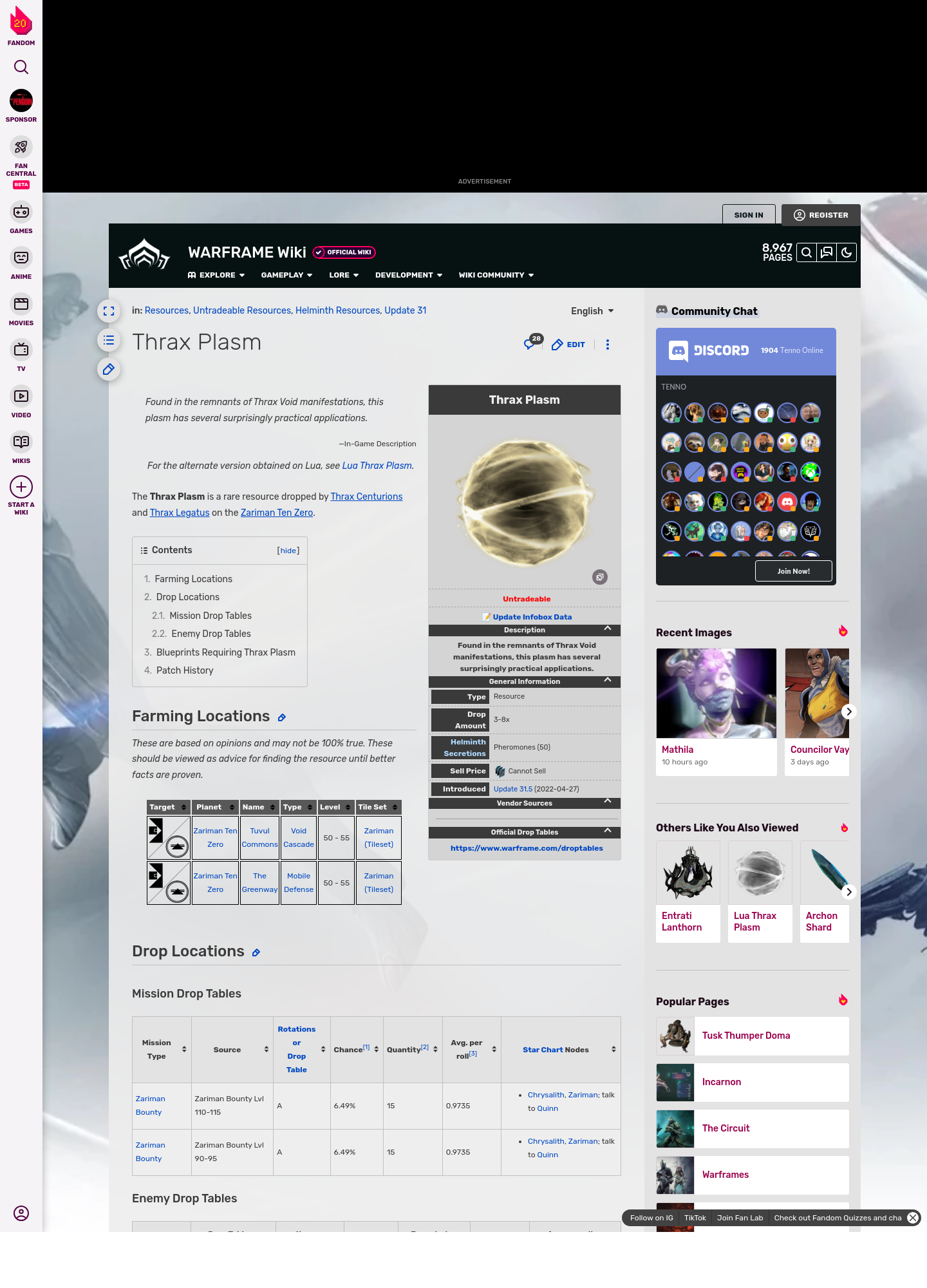Open the Explore navigation menu

(216, 275)
